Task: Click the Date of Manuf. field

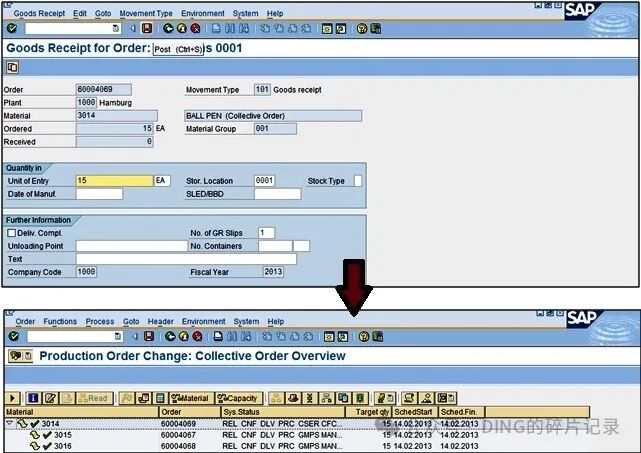Action: coord(99,194)
